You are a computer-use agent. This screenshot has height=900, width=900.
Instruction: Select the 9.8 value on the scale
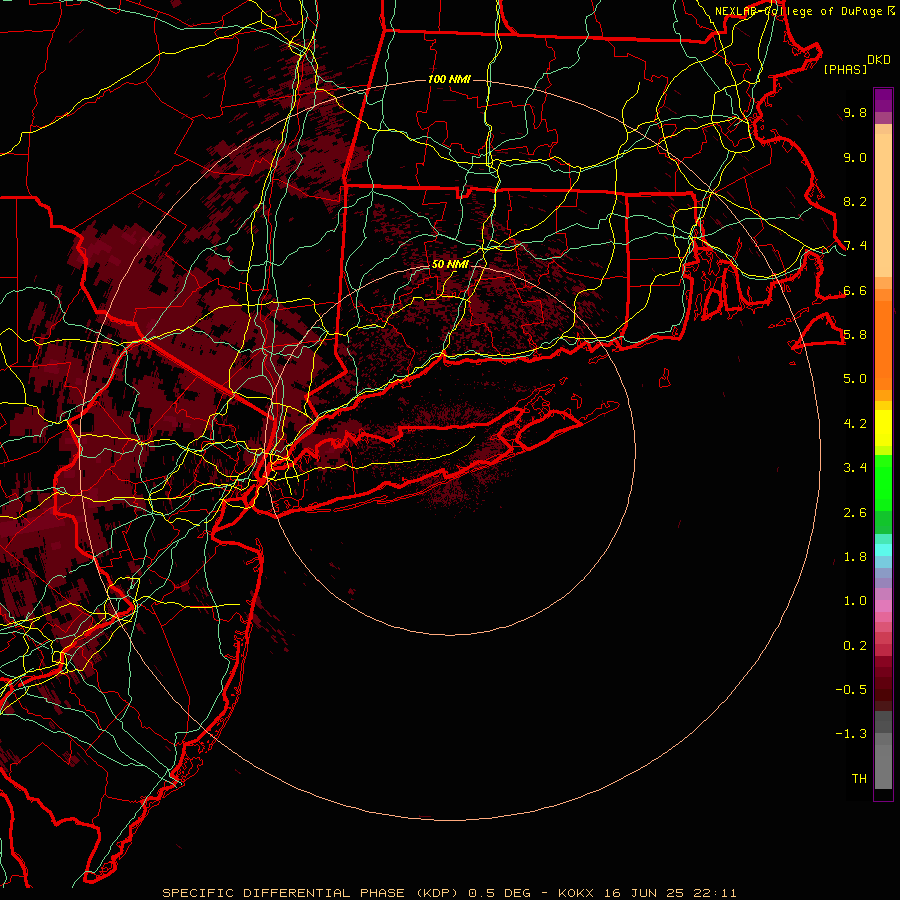click(x=855, y=112)
